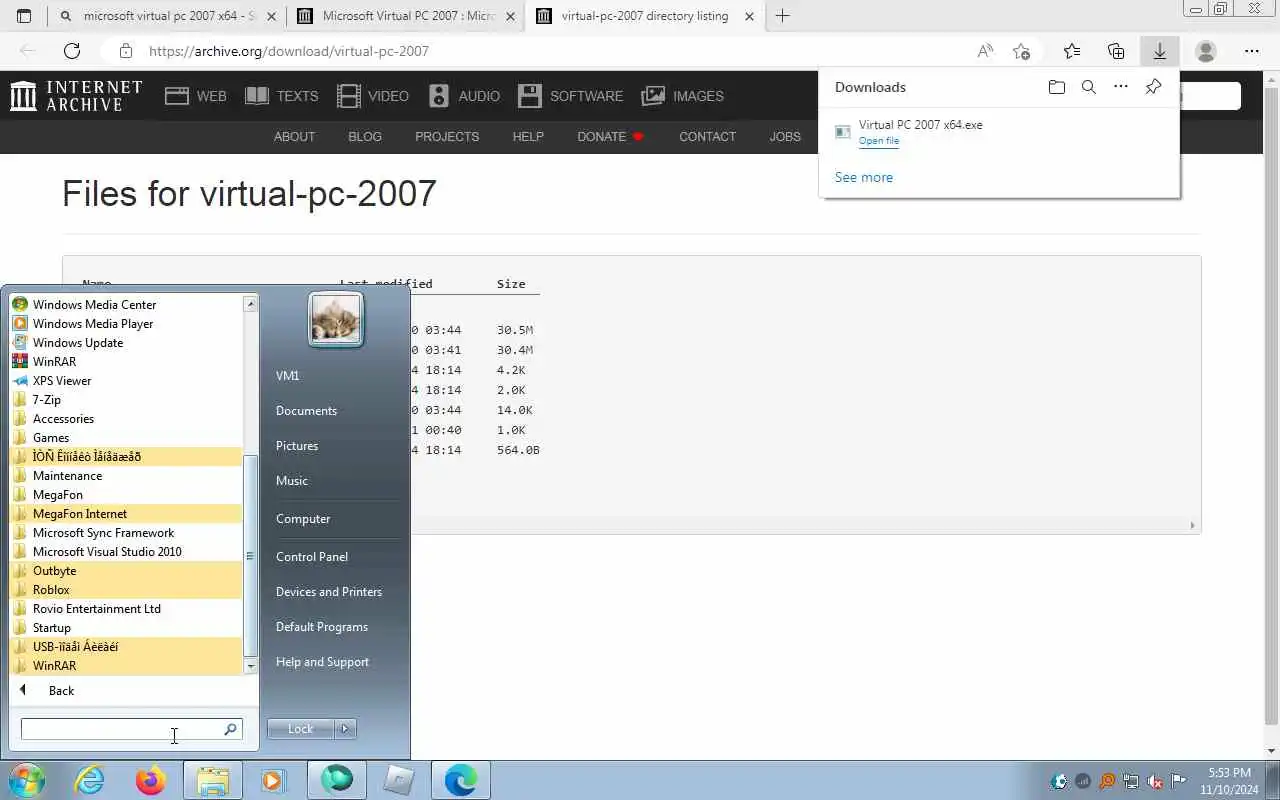Click See more in Downloads panel
1280x800 pixels.
pyautogui.click(x=864, y=177)
